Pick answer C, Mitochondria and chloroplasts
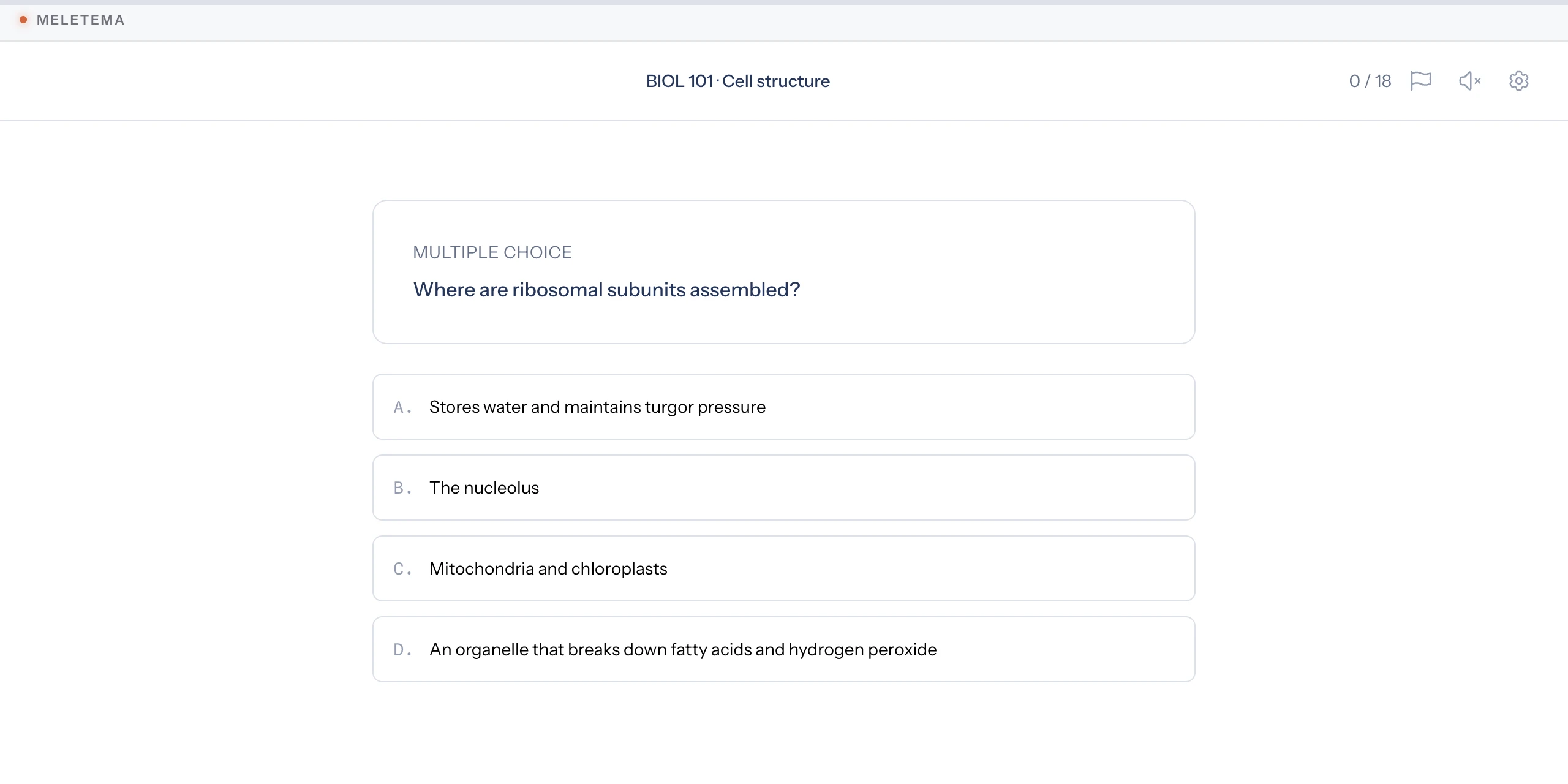This screenshot has height=784, width=1568. point(783,568)
